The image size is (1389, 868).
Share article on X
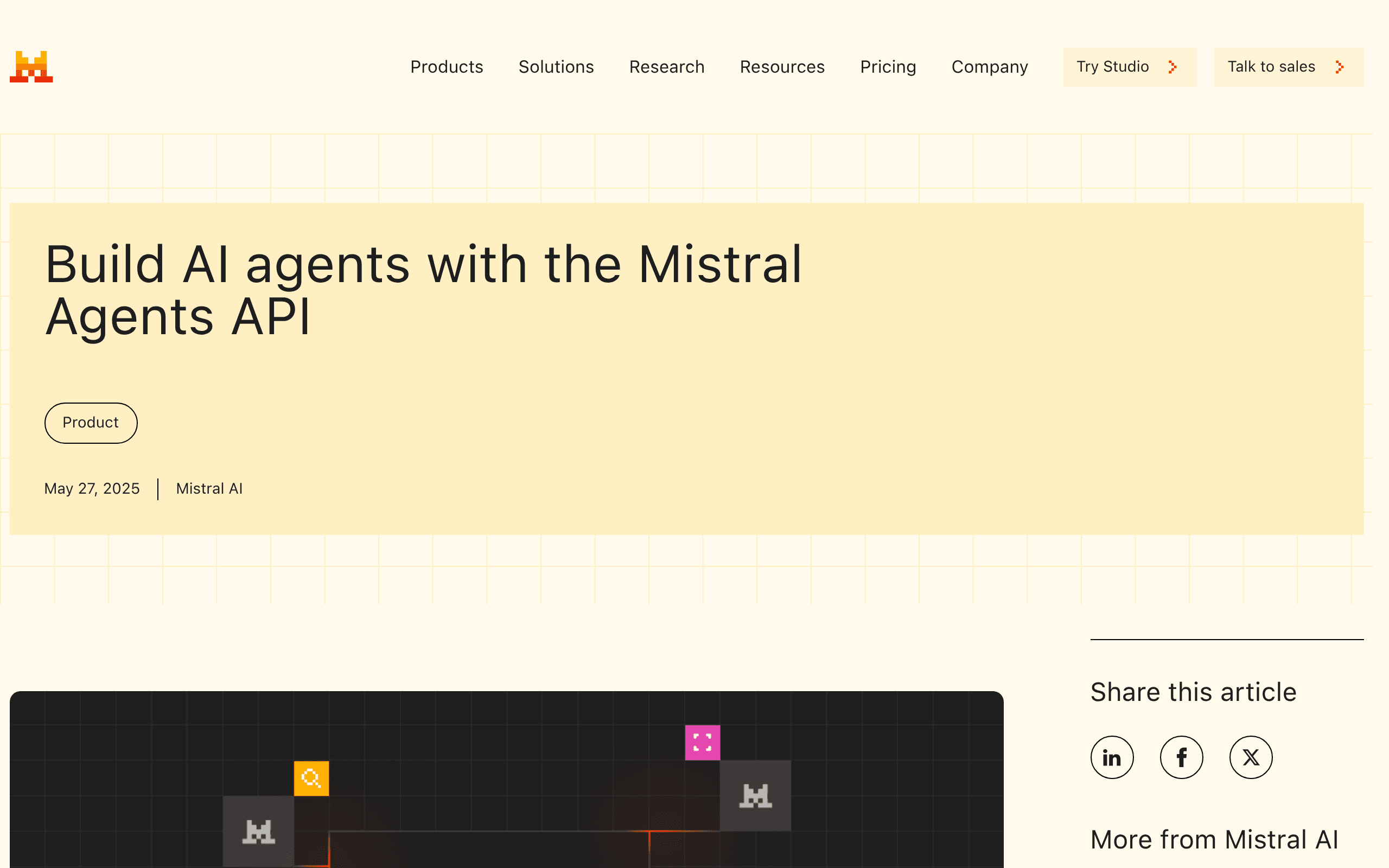point(1251,757)
